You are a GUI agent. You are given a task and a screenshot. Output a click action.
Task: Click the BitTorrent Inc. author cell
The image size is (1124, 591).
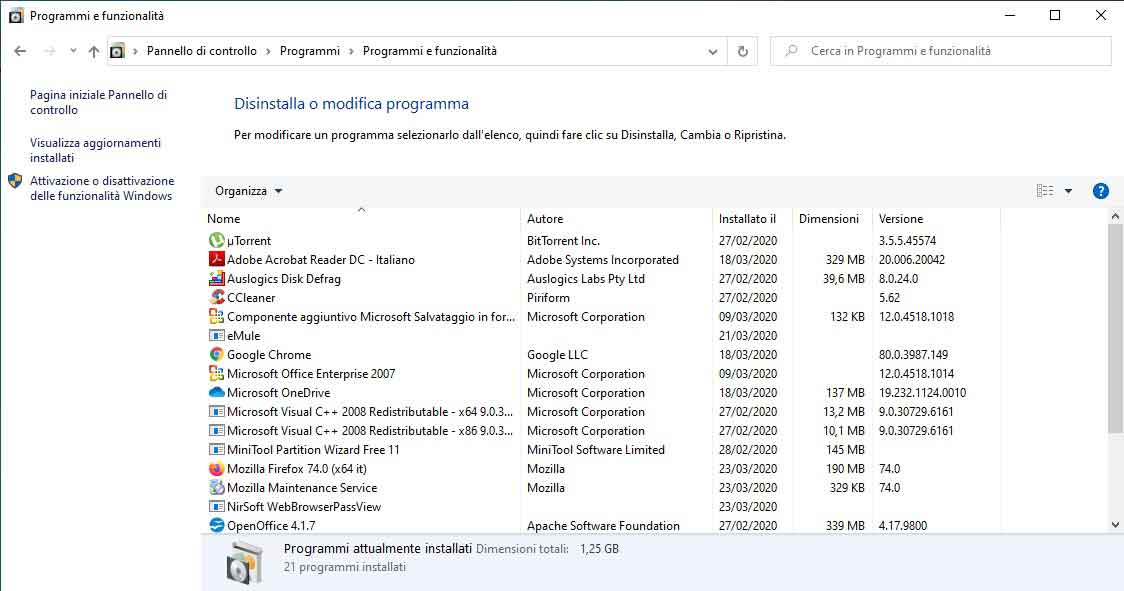(x=563, y=240)
